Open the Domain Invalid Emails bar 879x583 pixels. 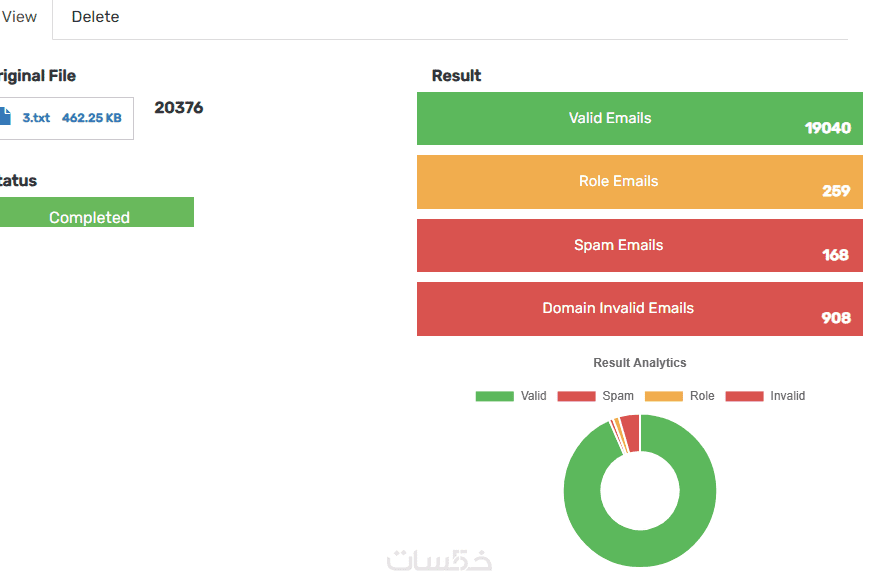[x=639, y=309]
